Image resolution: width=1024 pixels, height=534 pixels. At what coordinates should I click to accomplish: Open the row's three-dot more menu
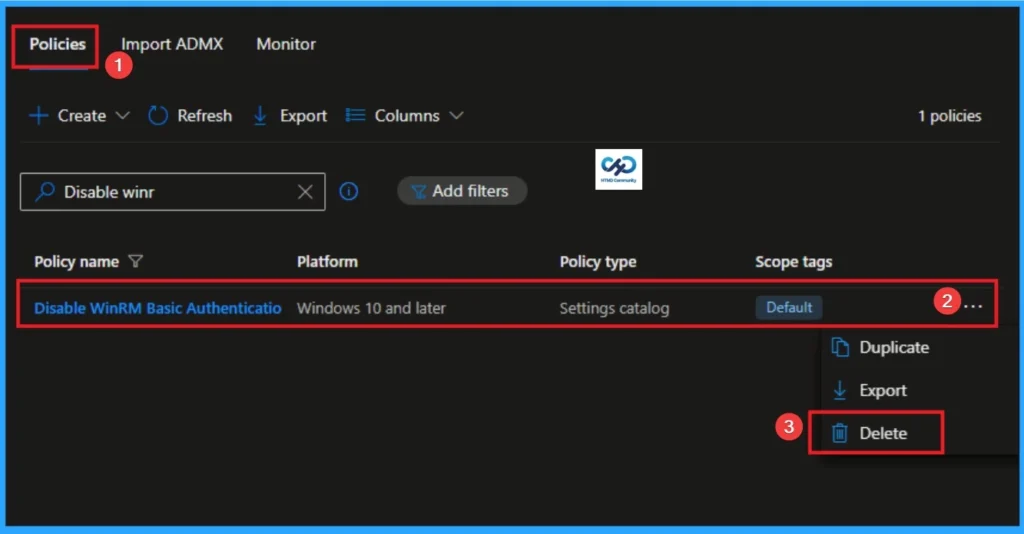click(973, 306)
